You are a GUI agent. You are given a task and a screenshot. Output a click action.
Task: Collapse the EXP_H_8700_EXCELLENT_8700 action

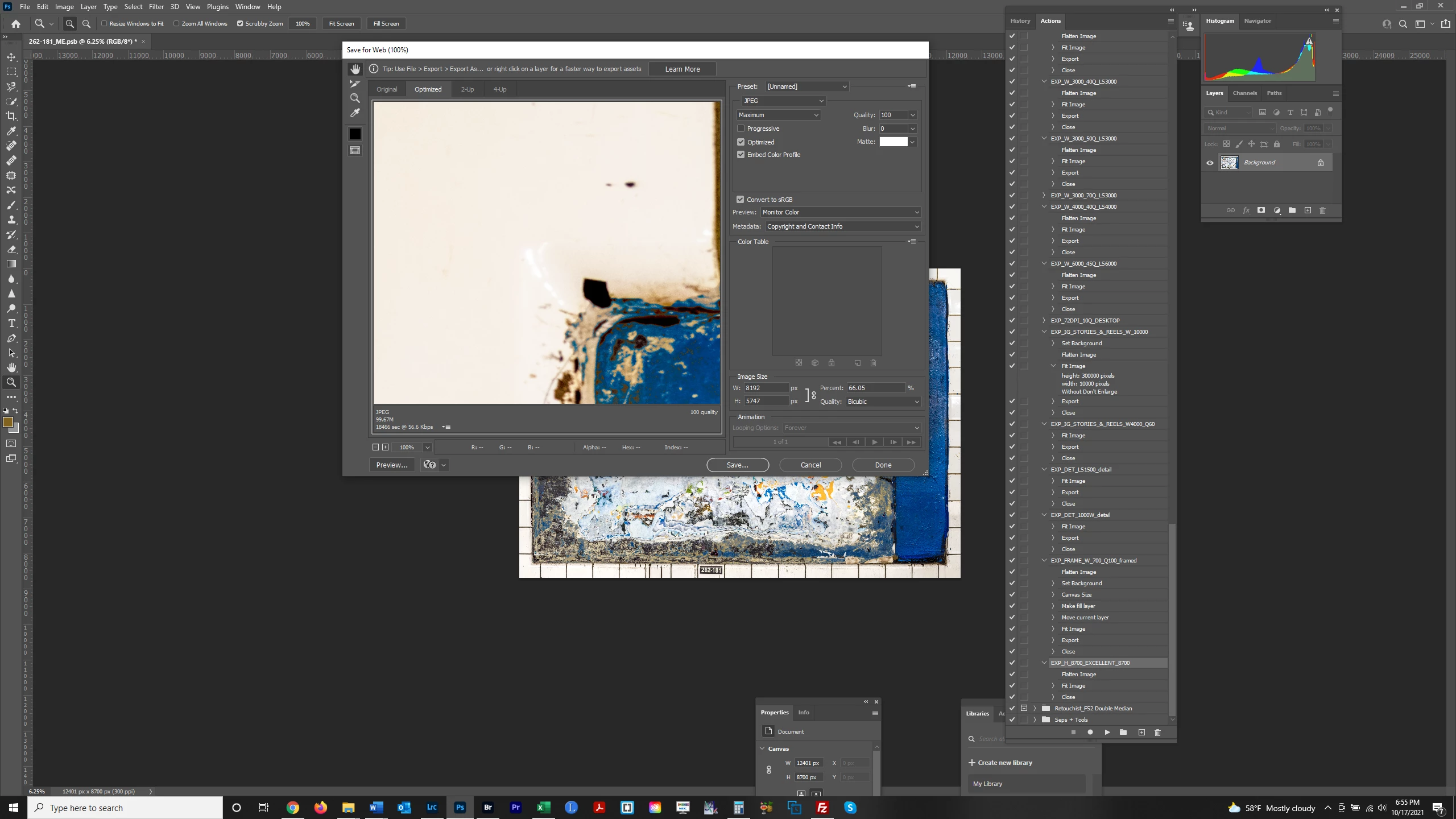[1044, 663]
